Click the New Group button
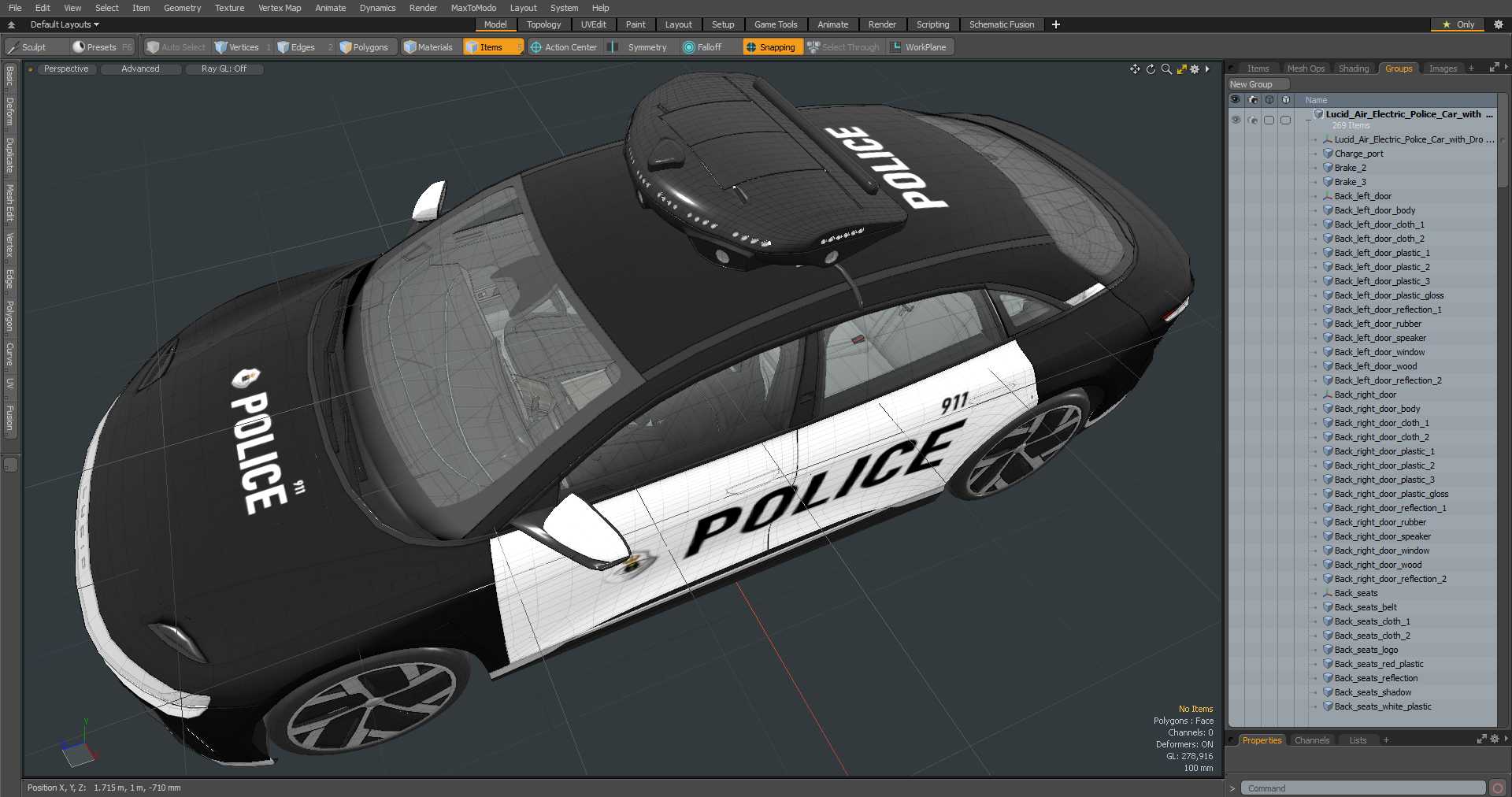The height and width of the screenshot is (797, 1512). coord(1258,84)
